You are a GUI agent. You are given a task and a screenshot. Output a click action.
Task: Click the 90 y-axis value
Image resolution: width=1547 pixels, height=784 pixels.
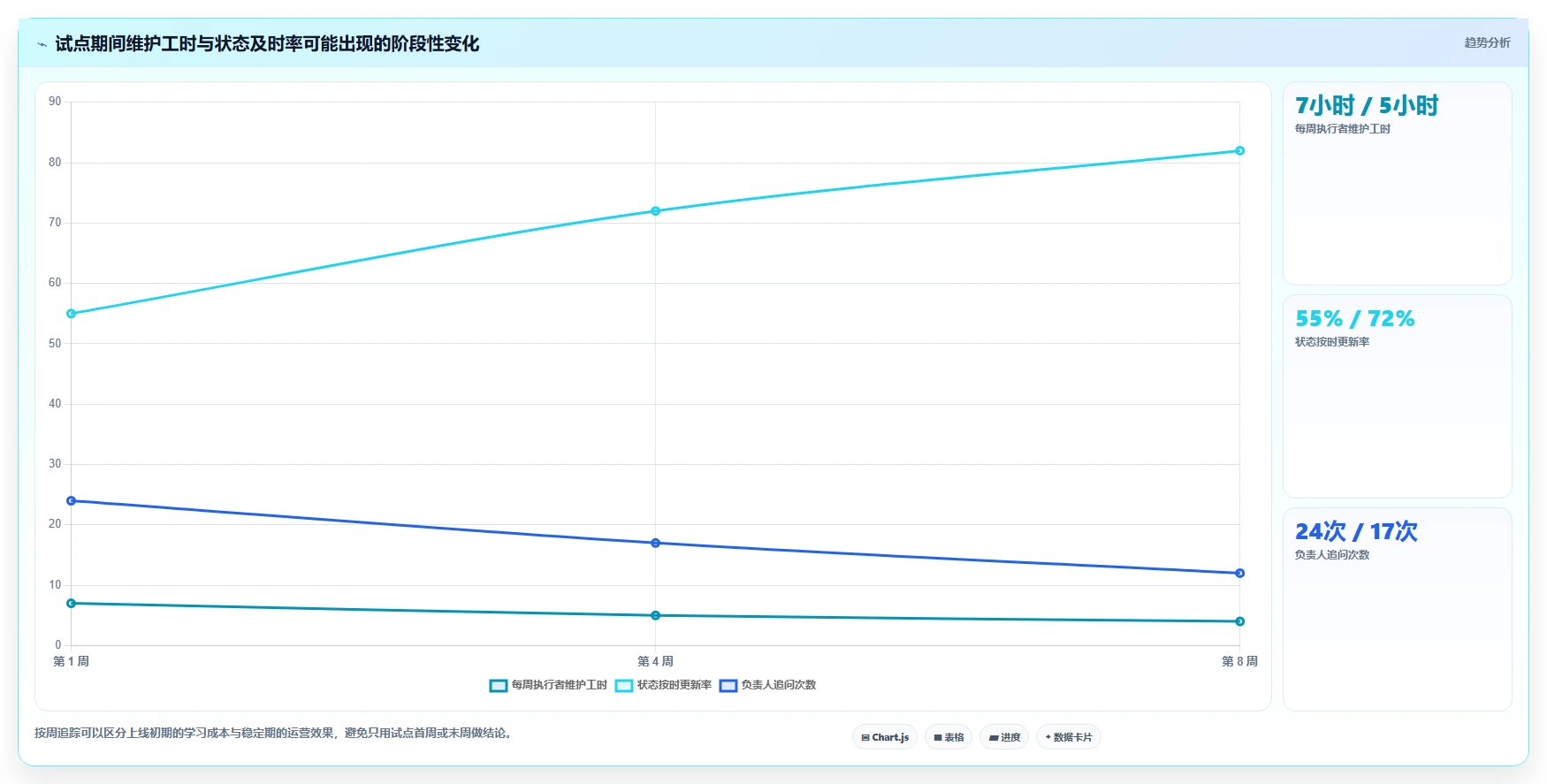tap(55, 102)
